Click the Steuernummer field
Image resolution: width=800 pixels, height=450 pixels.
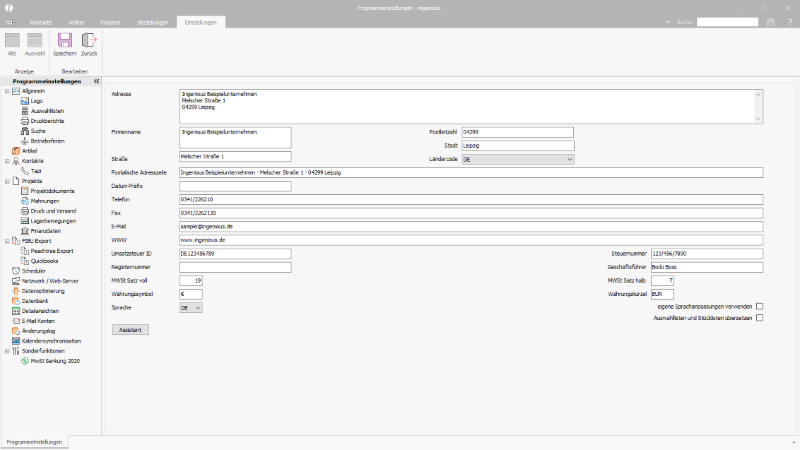point(707,254)
